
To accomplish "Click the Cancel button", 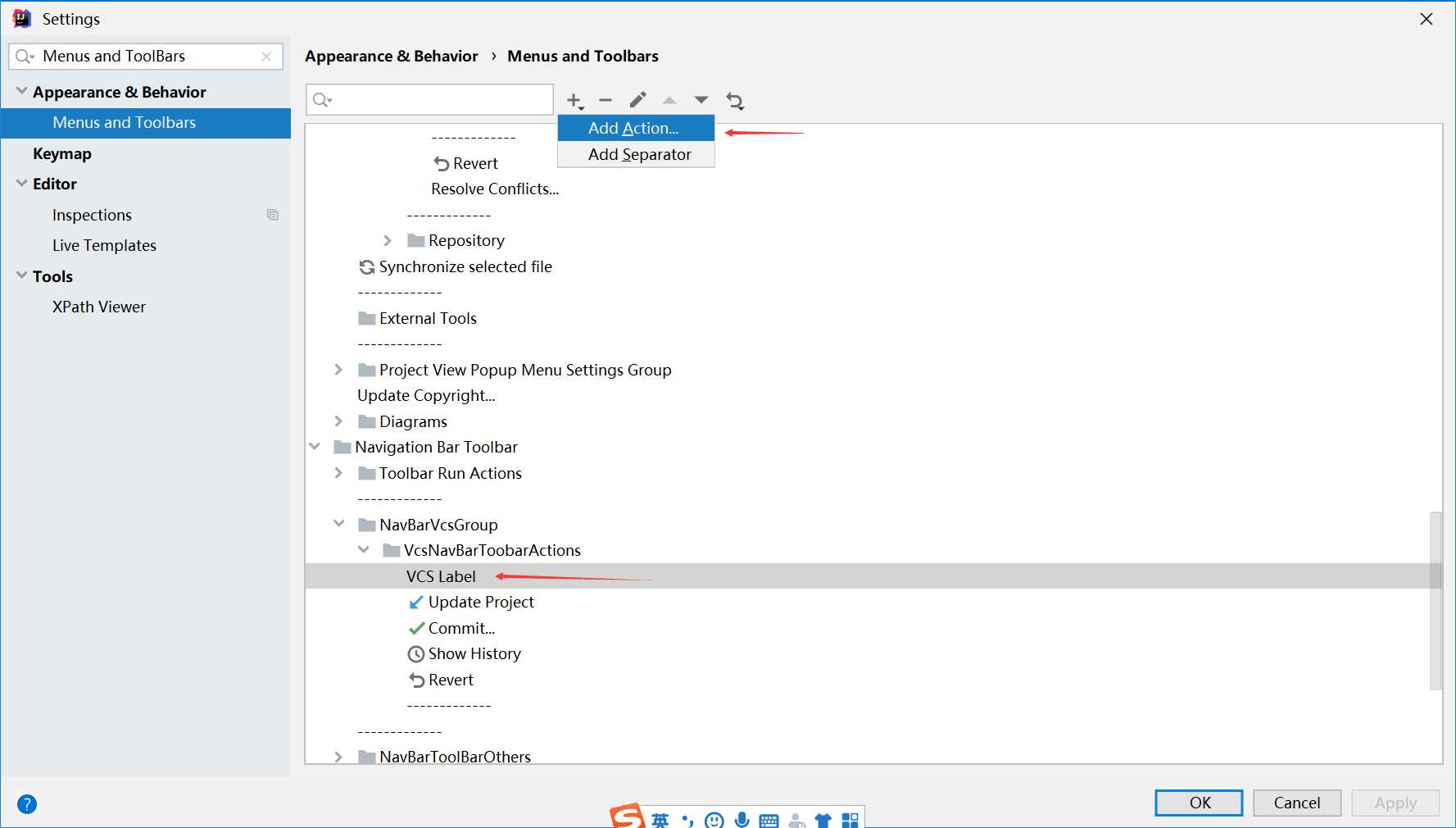I will [x=1297, y=803].
